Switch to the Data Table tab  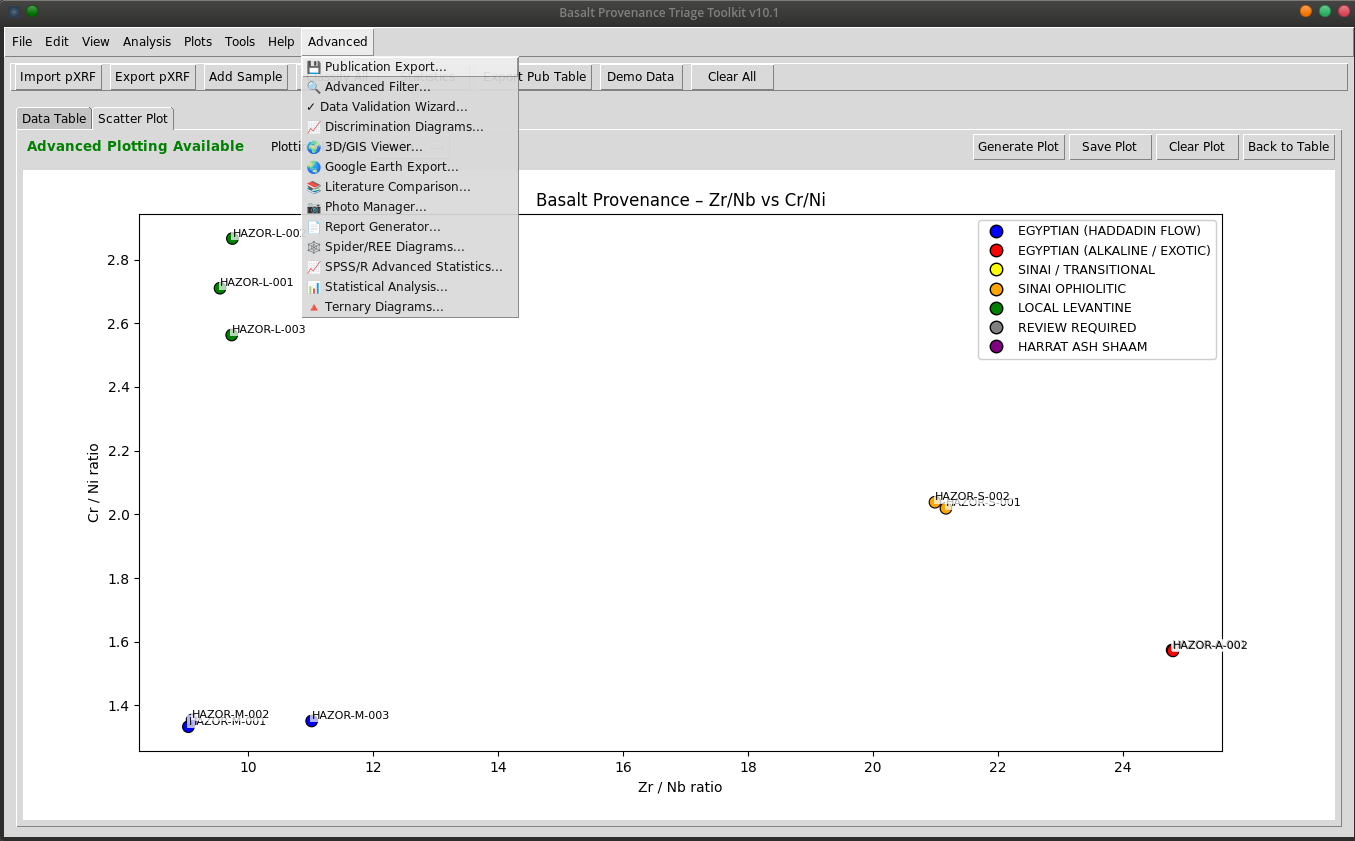[x=53, y=117]
